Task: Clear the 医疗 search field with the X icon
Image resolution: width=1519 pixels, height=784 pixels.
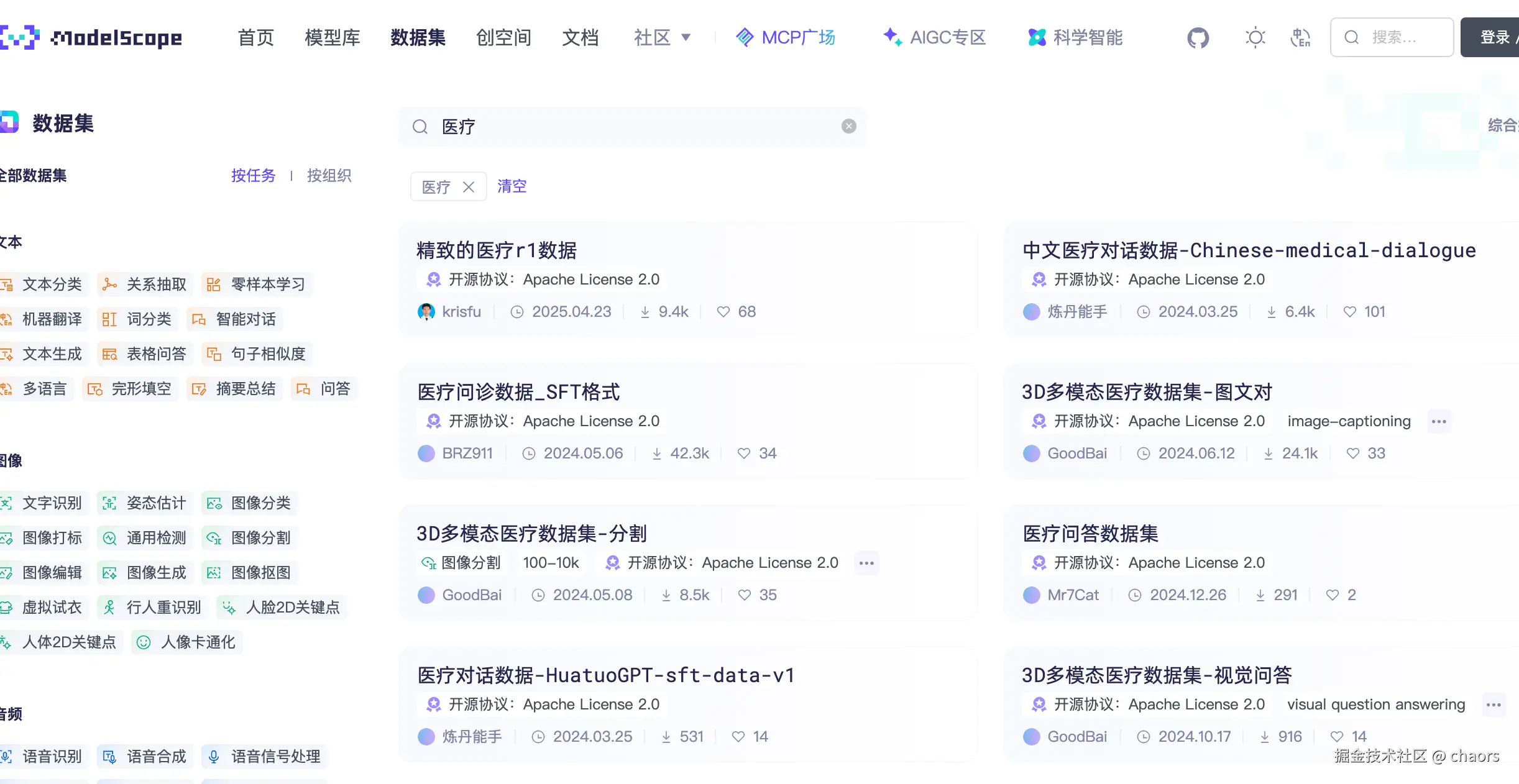Action: (x=848, y=127)
